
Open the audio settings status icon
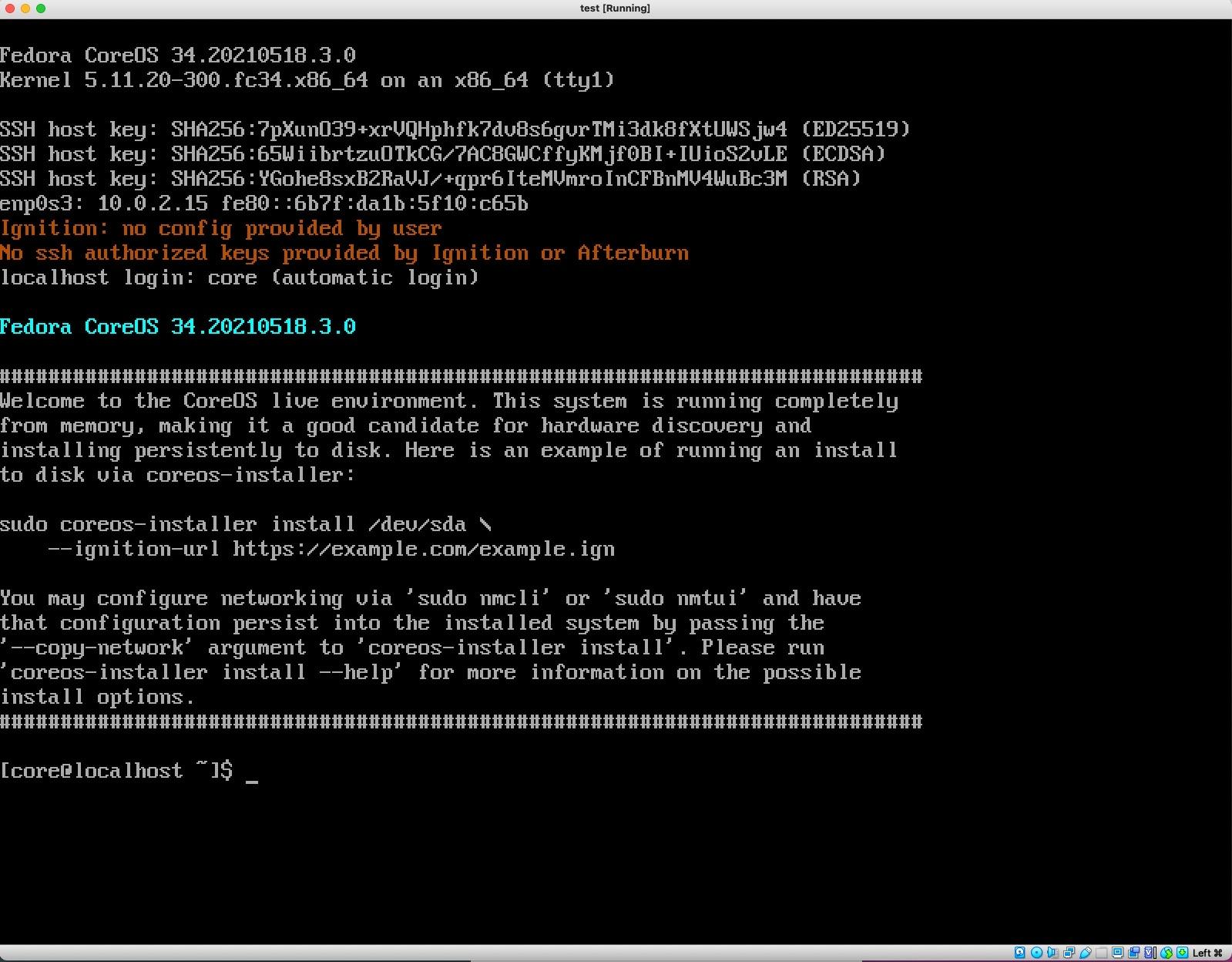coord(1052,953)
